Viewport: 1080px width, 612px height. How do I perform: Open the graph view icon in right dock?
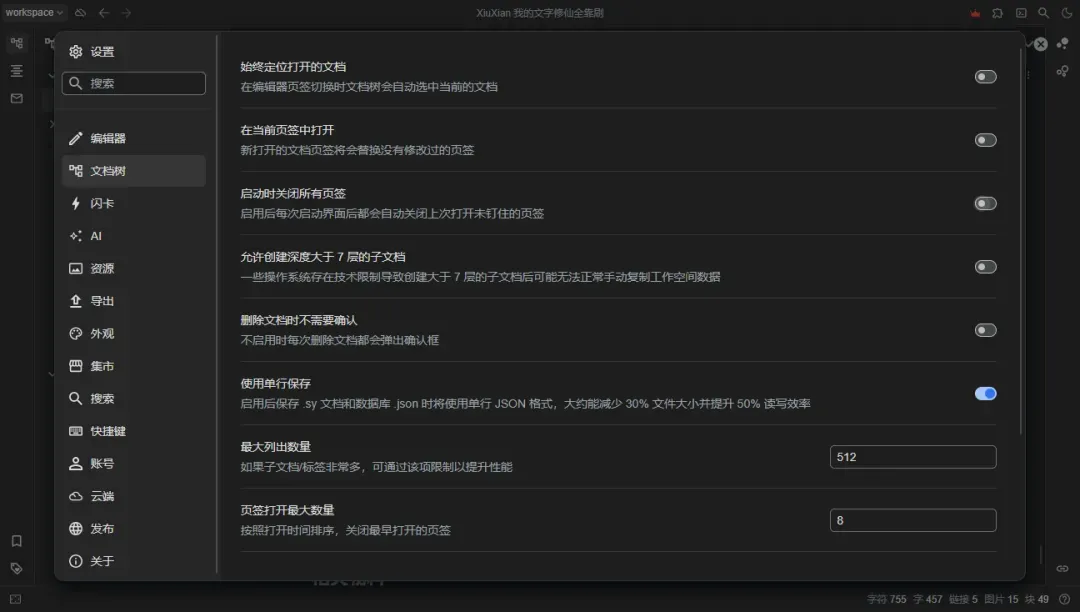click(x=1063, y=43)
